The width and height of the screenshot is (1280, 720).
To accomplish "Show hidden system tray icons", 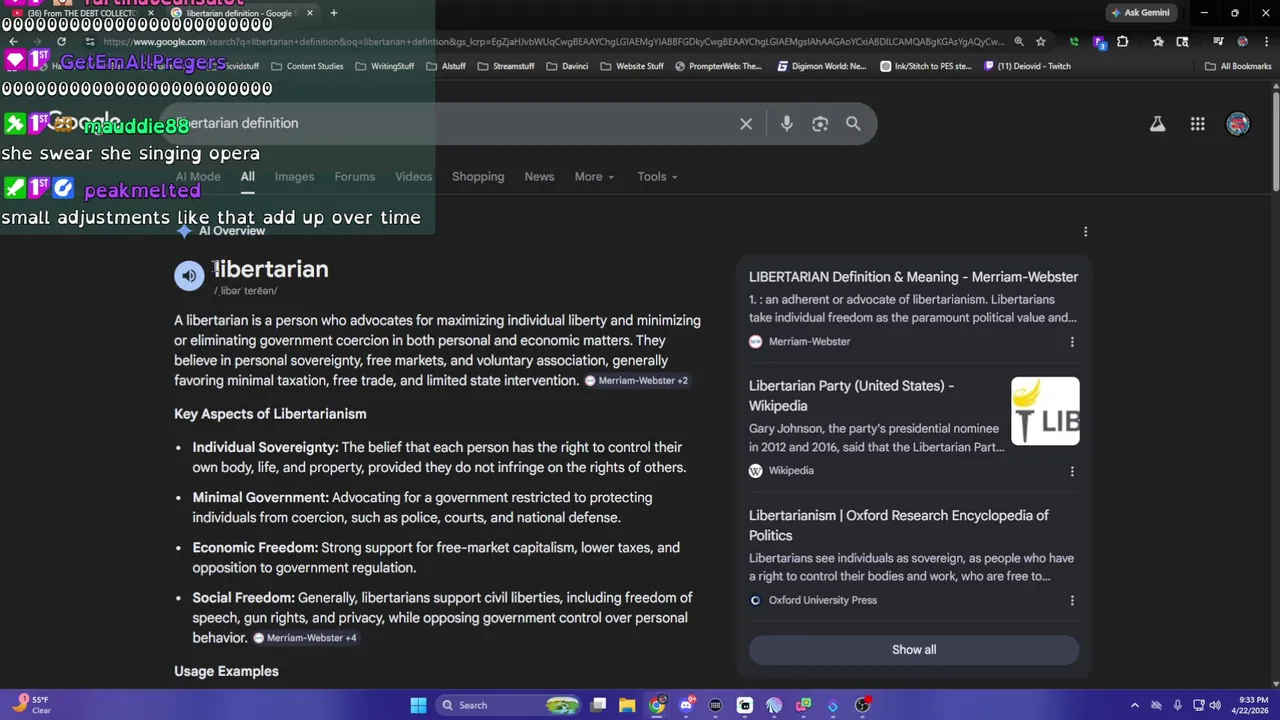I will click(x=1134, y=706).
